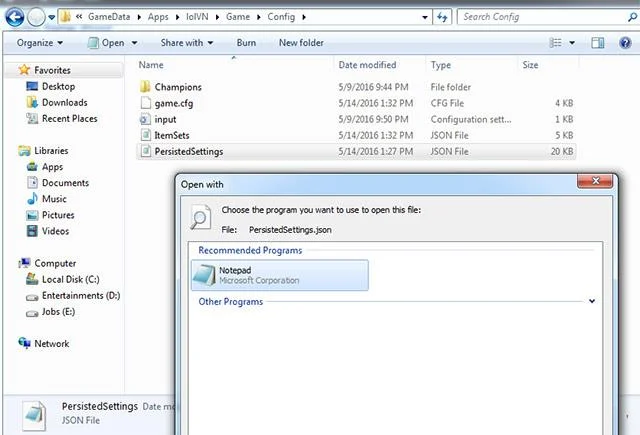The height and width of the screenshot is (435, 640).
Task: Click the Burn toolbar button
Action: coord(246,43)
